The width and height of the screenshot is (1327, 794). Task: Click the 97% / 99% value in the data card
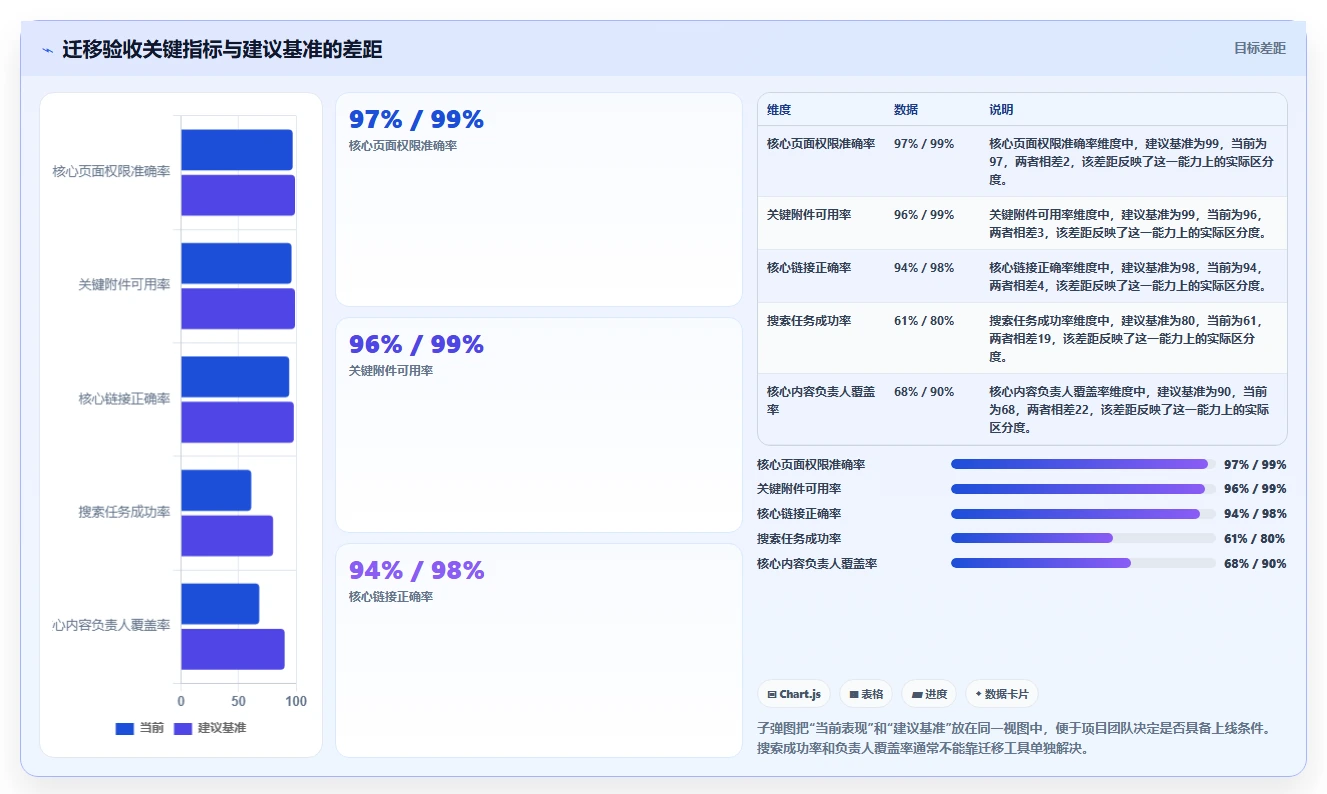[x=416, y=120]
